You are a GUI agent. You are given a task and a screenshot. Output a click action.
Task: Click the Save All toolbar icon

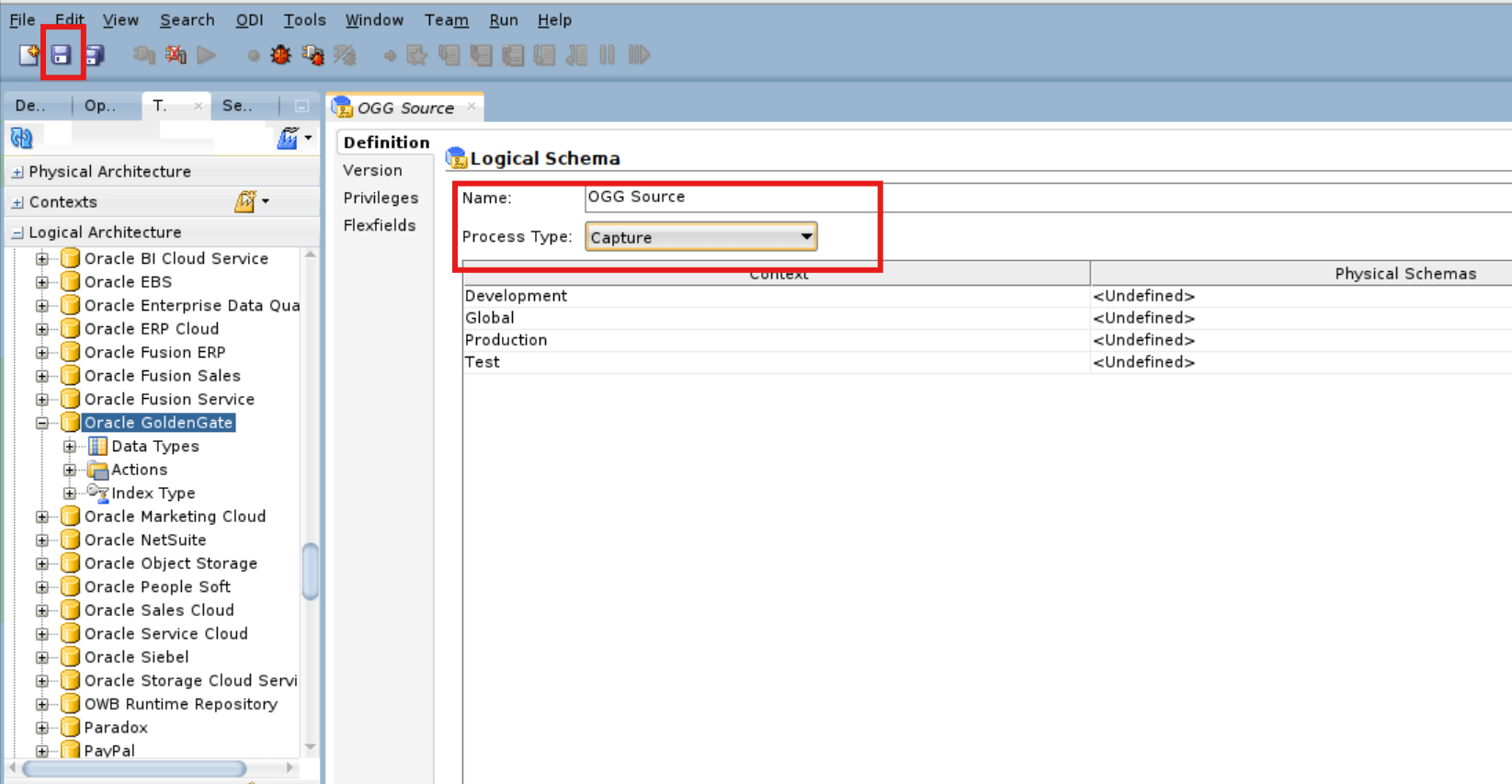pos(94,55)
